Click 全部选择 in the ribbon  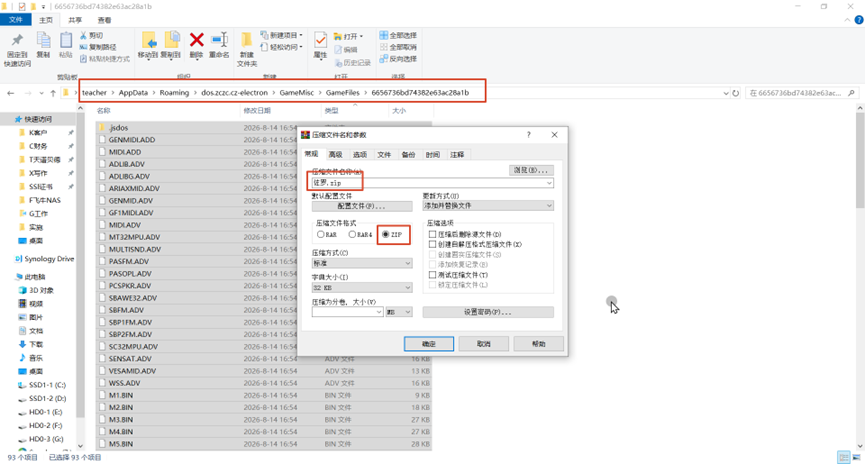[x=398, y=35]
